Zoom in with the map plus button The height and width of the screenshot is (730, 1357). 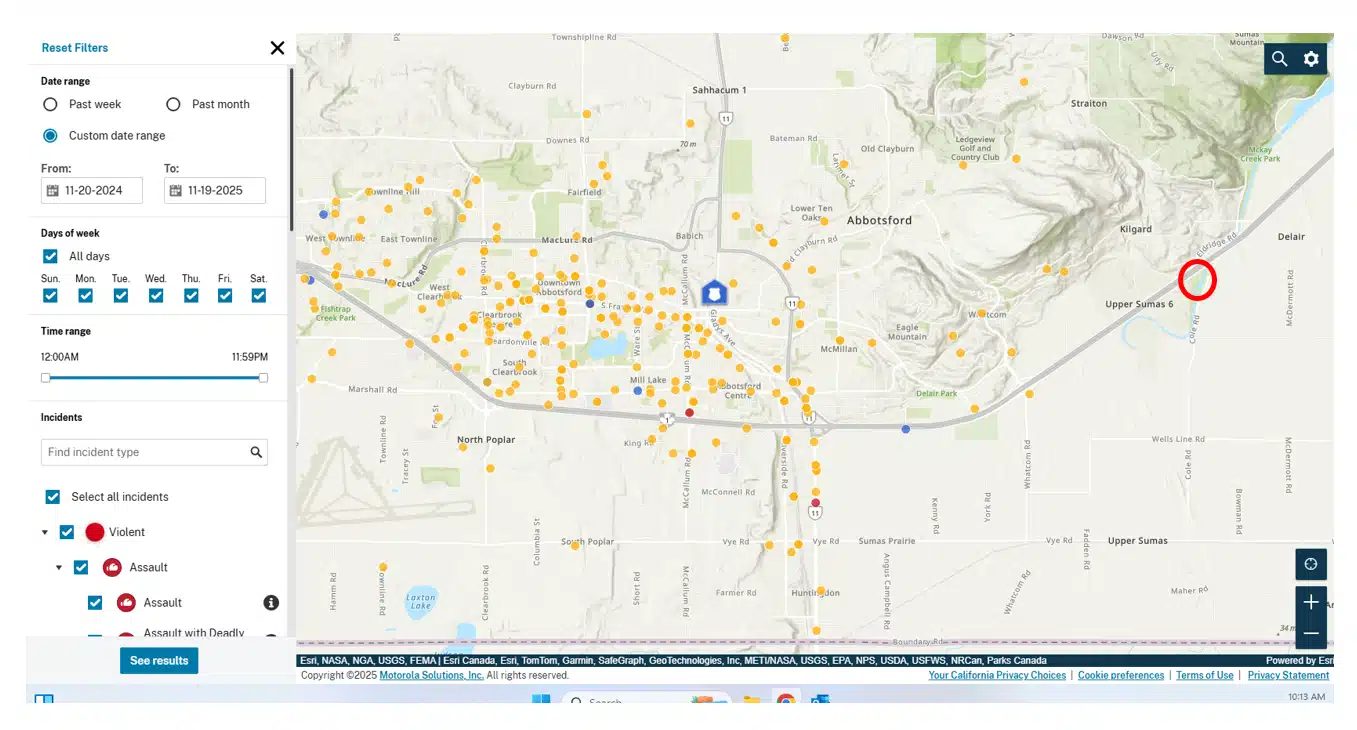tap(1311, 602)
